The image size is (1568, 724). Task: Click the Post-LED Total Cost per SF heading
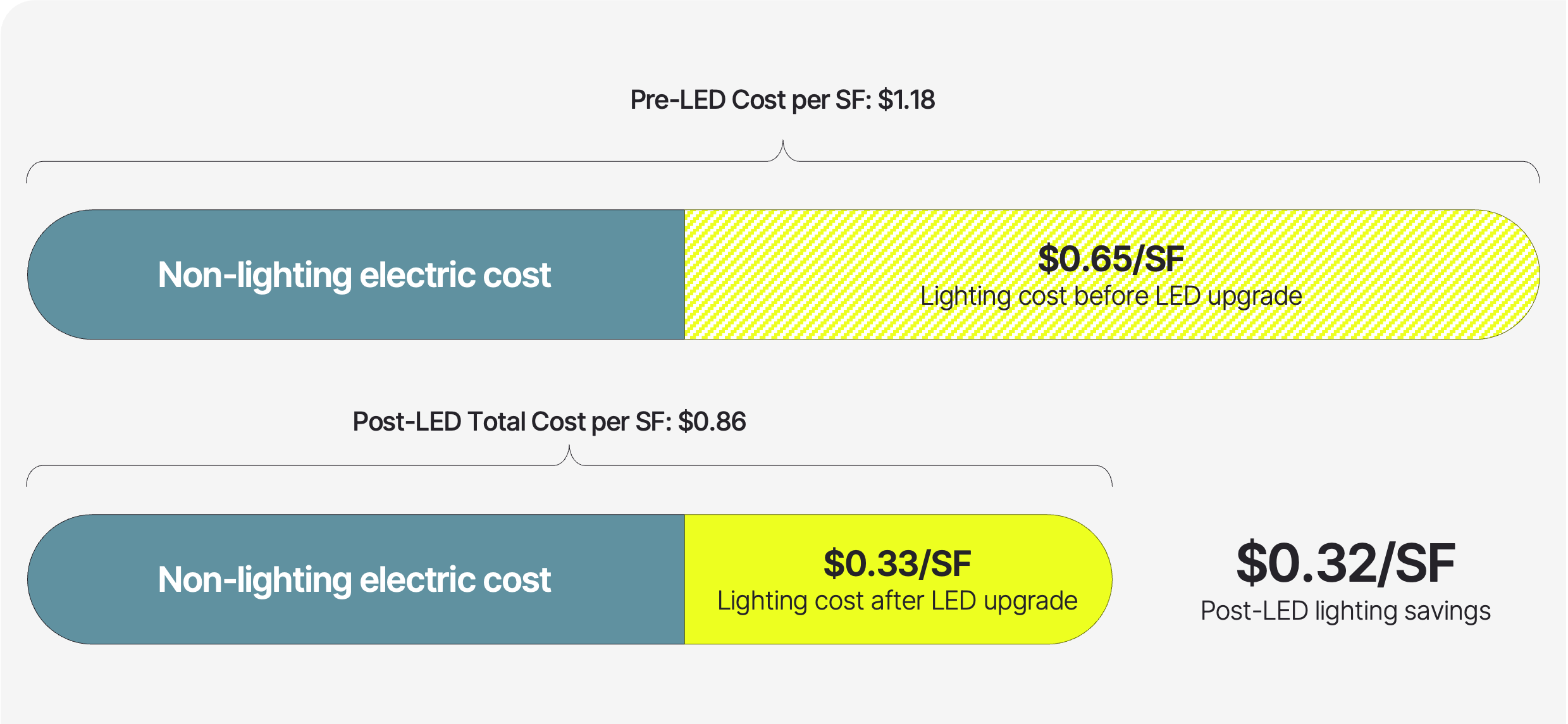point(549,422)
